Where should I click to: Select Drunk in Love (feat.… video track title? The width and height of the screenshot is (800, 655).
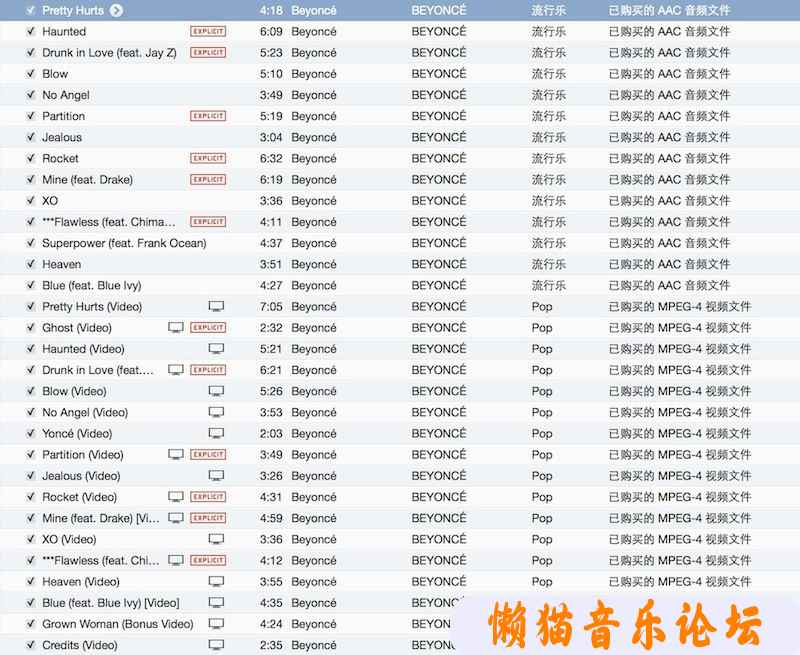98,370
